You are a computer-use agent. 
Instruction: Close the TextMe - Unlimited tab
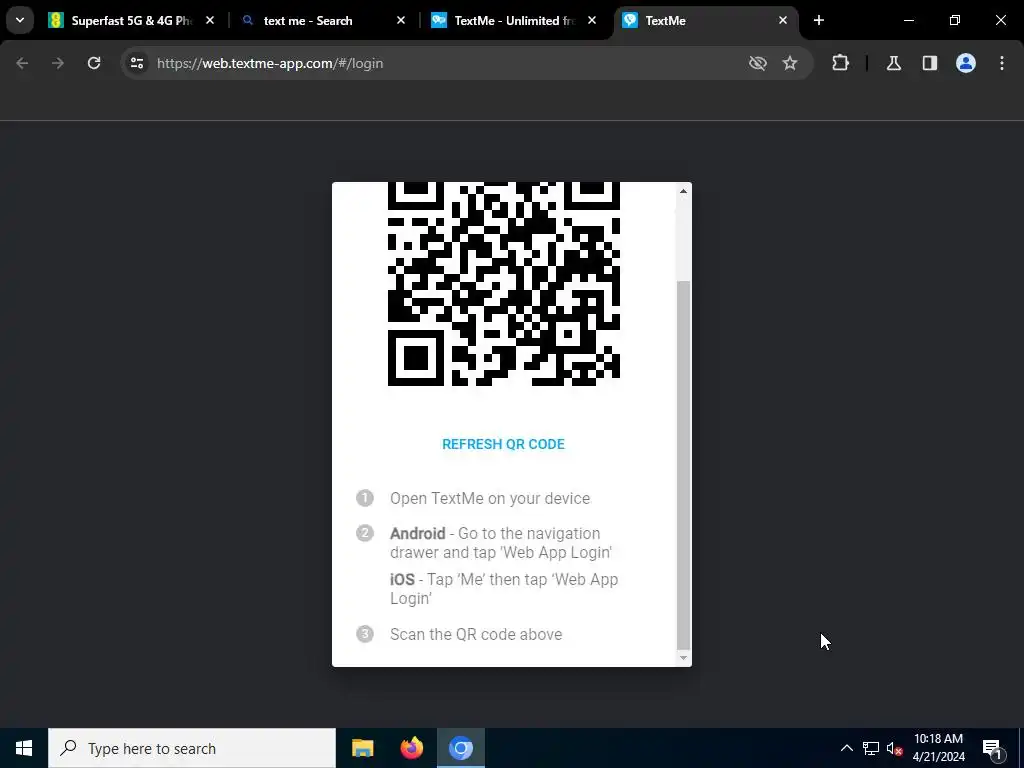(x=592, y=20)
